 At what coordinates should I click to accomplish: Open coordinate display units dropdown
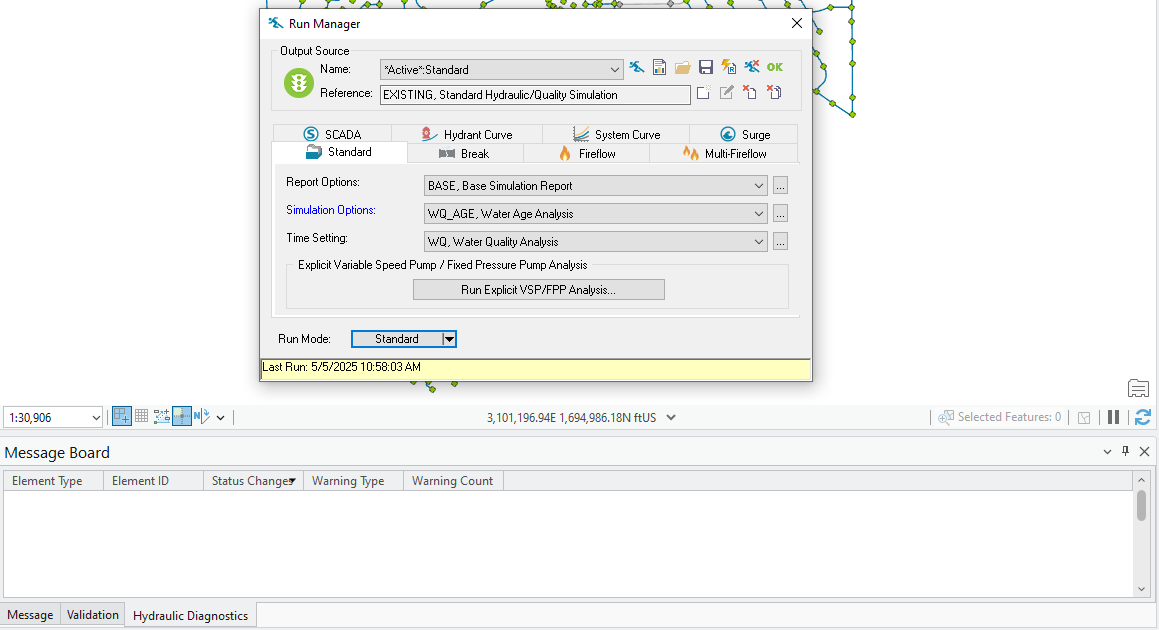(x=671, y=418)
